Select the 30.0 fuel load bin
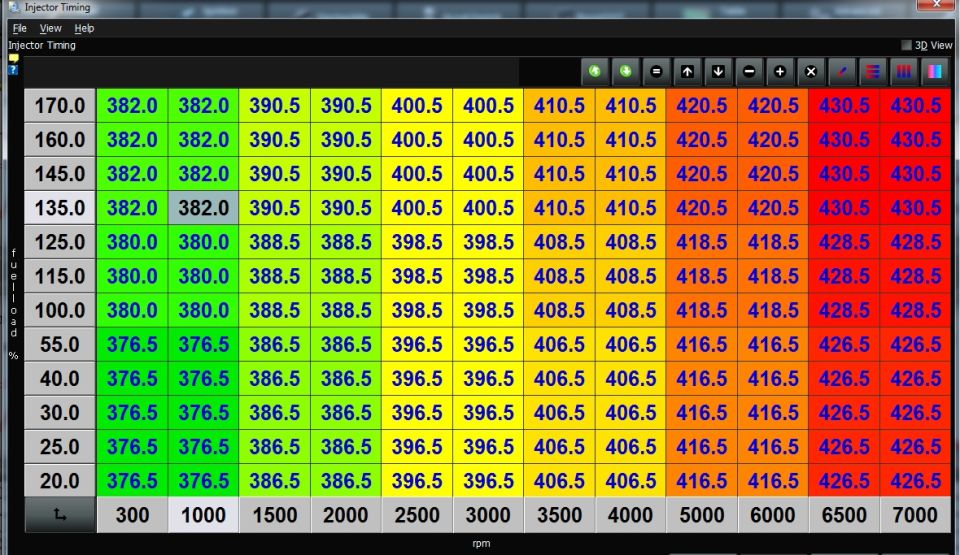Image resolution: width=960 pixels, height=555 pixels. (60, 413)
